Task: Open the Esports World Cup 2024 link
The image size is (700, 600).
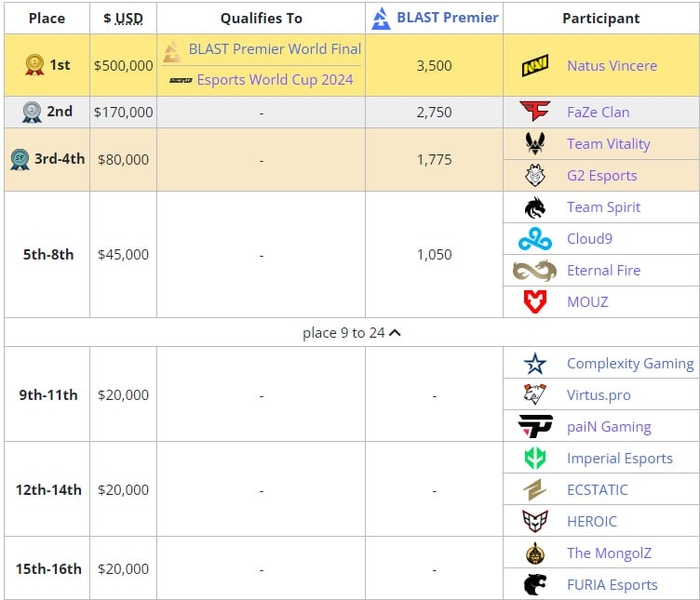Action: coord(275,80)
